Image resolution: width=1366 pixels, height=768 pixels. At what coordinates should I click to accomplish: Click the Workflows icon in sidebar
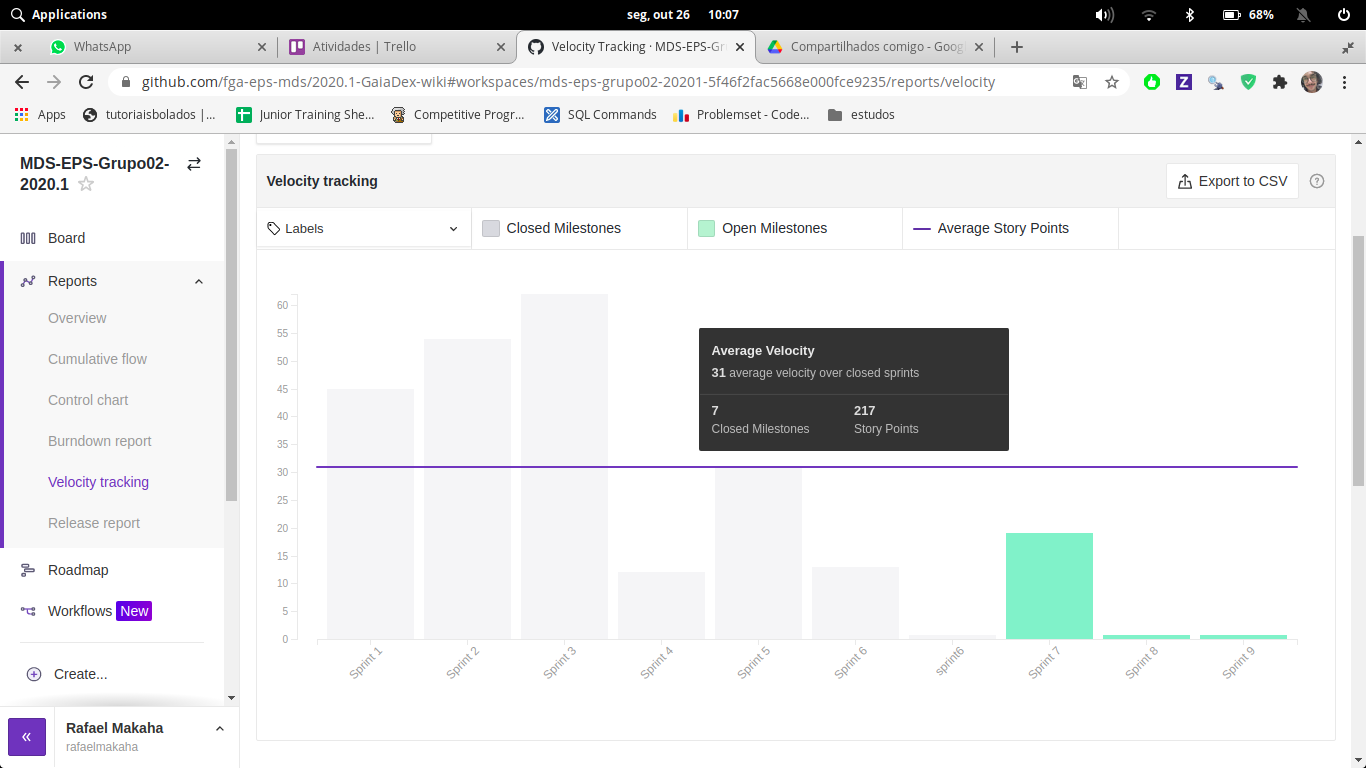[28, 611]
